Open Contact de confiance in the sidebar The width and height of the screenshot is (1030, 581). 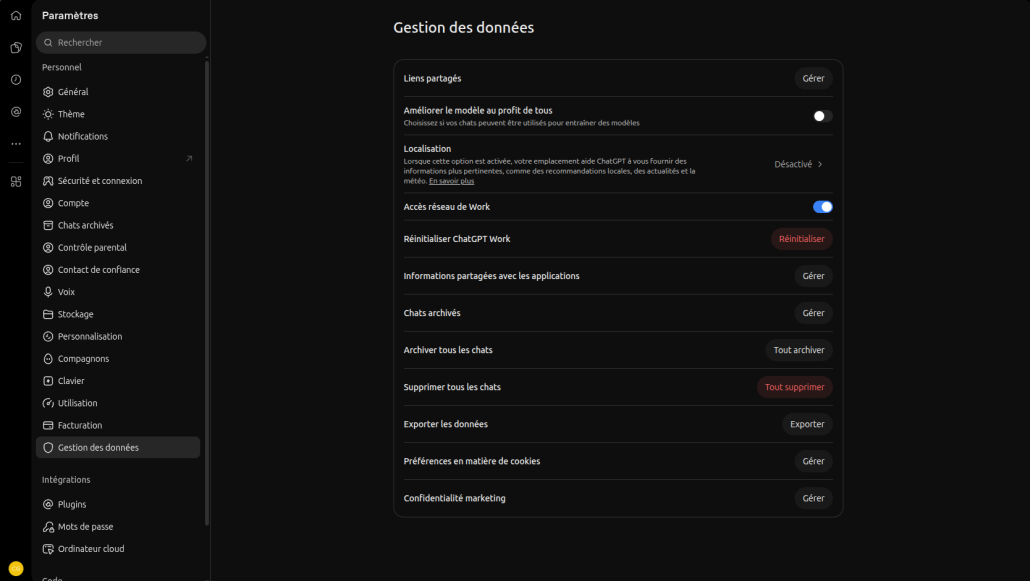(118, 270)
